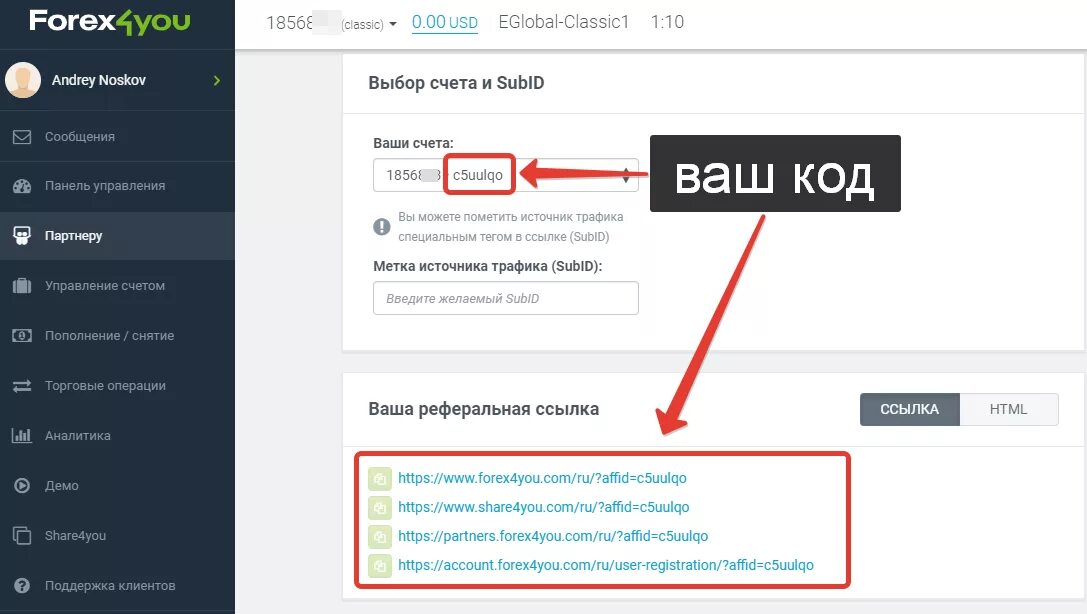Click the Сообщения envelope icon

pyautogui.click(x=22, y=137)
